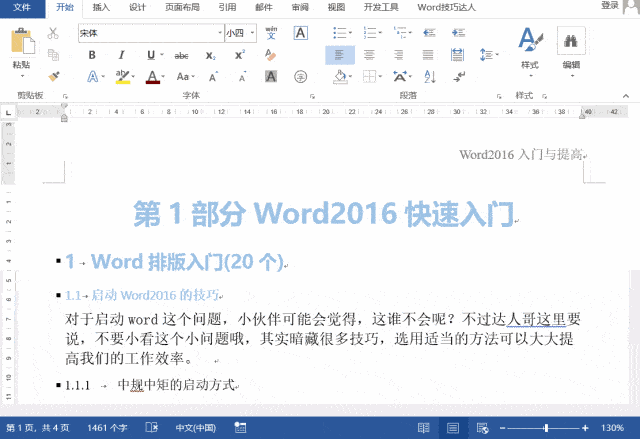
Task: Switch to the 审阅 Review tab
Action: click(300, 7)
